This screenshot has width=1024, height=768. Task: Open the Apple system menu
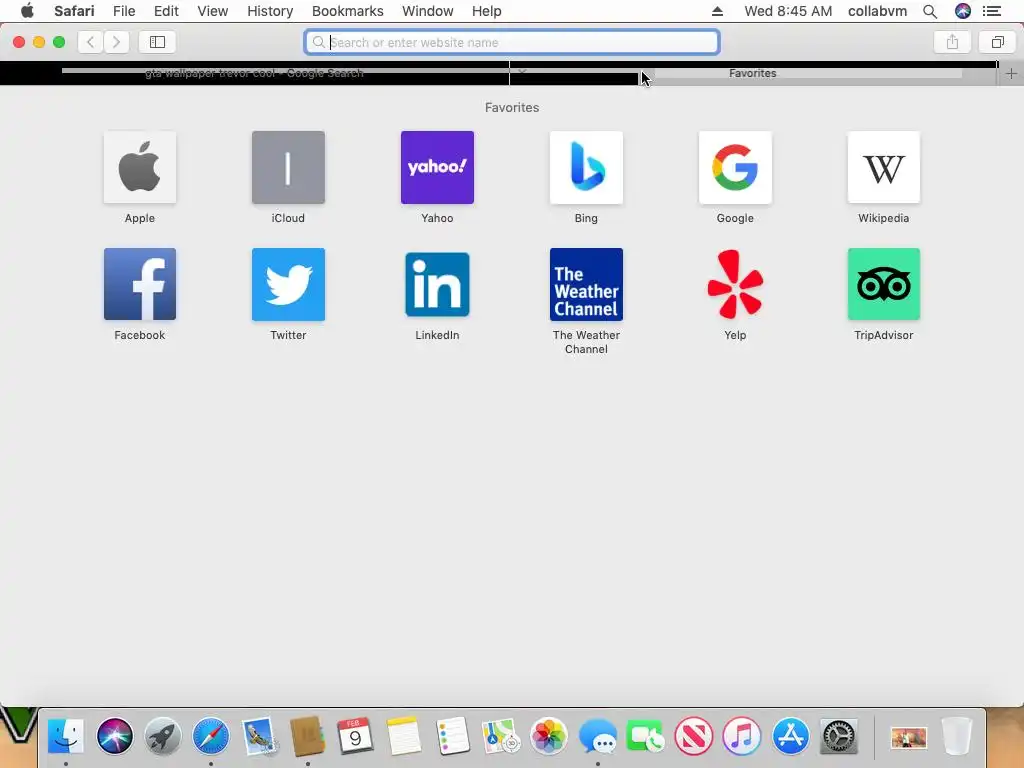point(27,11)
